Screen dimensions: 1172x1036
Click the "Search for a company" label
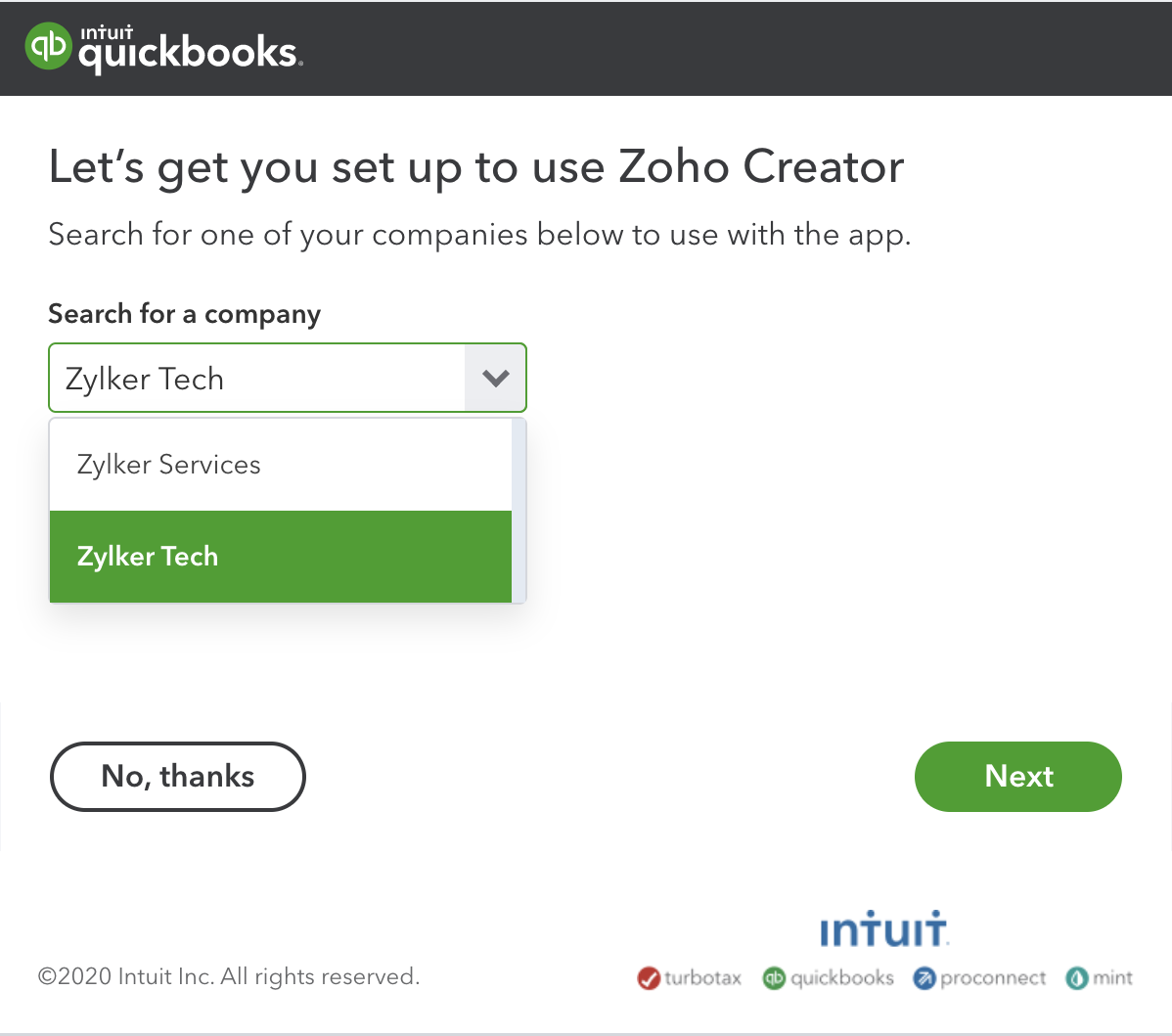click(x=184, y=314)
